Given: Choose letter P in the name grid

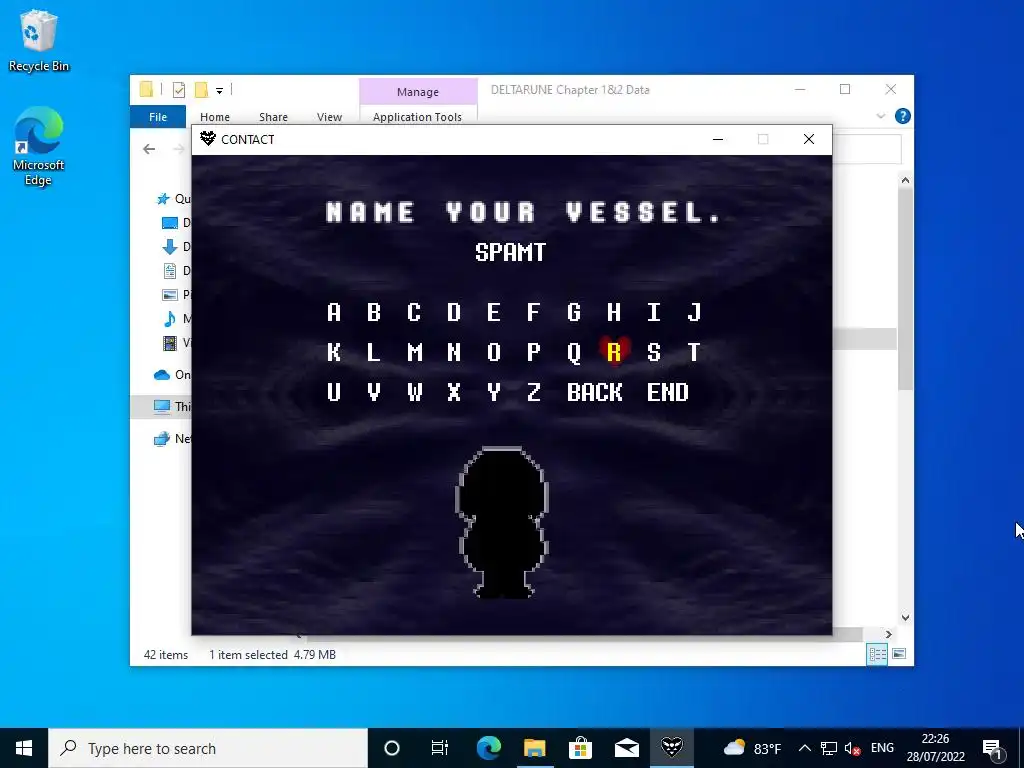Looking at the screenshot, I should pyautogui.click(x=534, y=352).
